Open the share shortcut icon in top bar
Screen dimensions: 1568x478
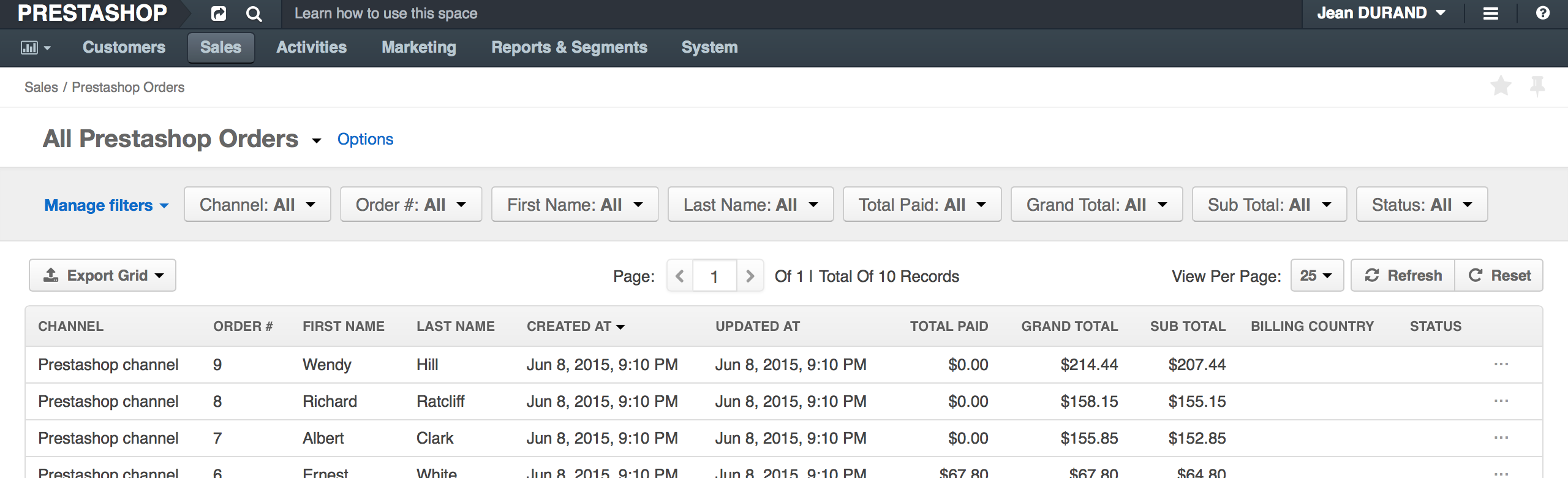click(218, 13)
